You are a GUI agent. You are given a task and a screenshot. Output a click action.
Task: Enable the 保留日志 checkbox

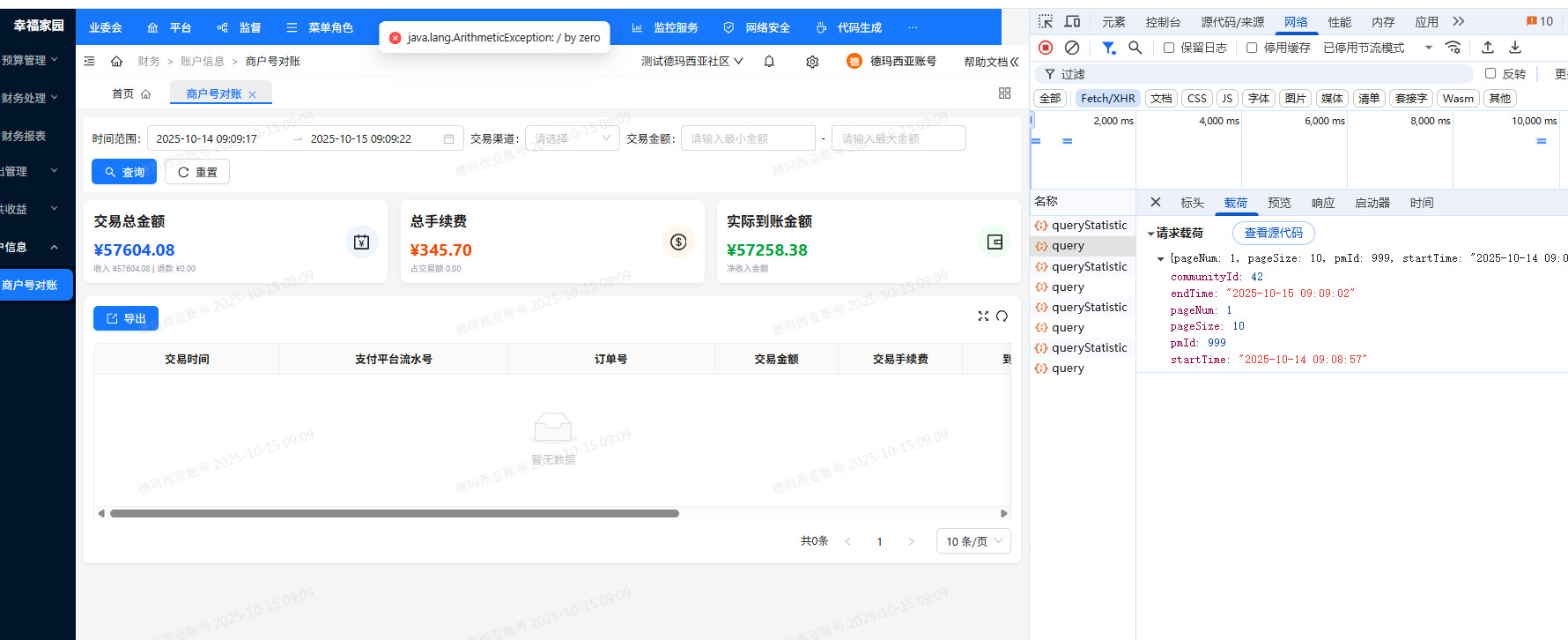pos(1169,48)
